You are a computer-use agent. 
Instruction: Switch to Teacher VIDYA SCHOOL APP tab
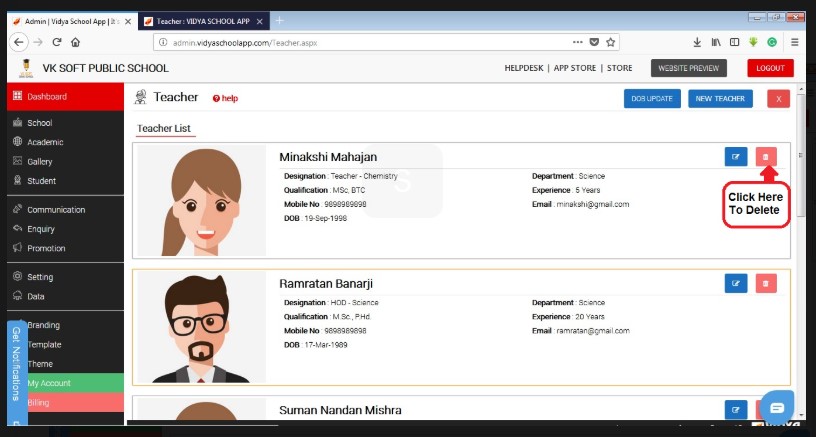(x=204, y=21)
